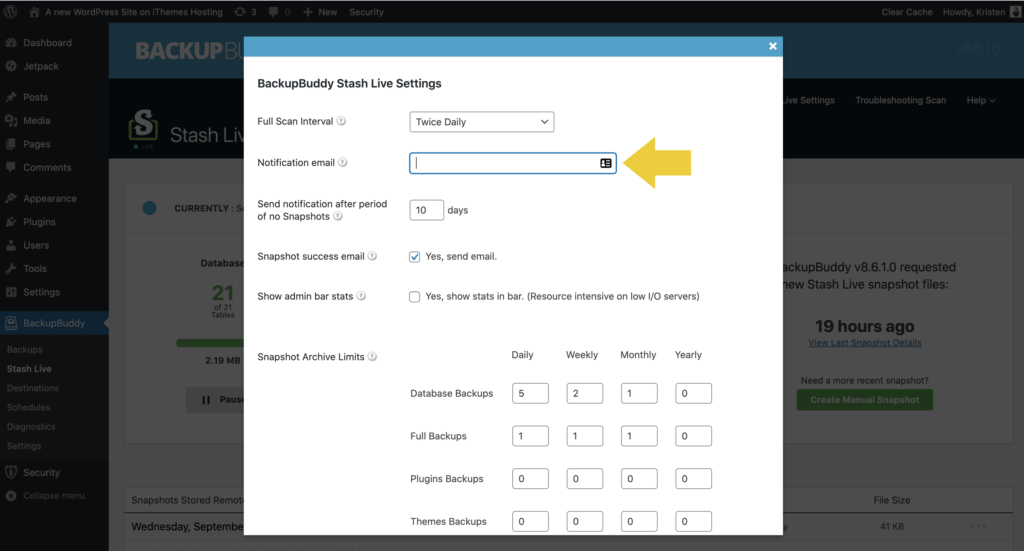Open the Full Scan Interval dropdown
The width and height of the screenshot is (1024, 551).
(x=482, y=121)
